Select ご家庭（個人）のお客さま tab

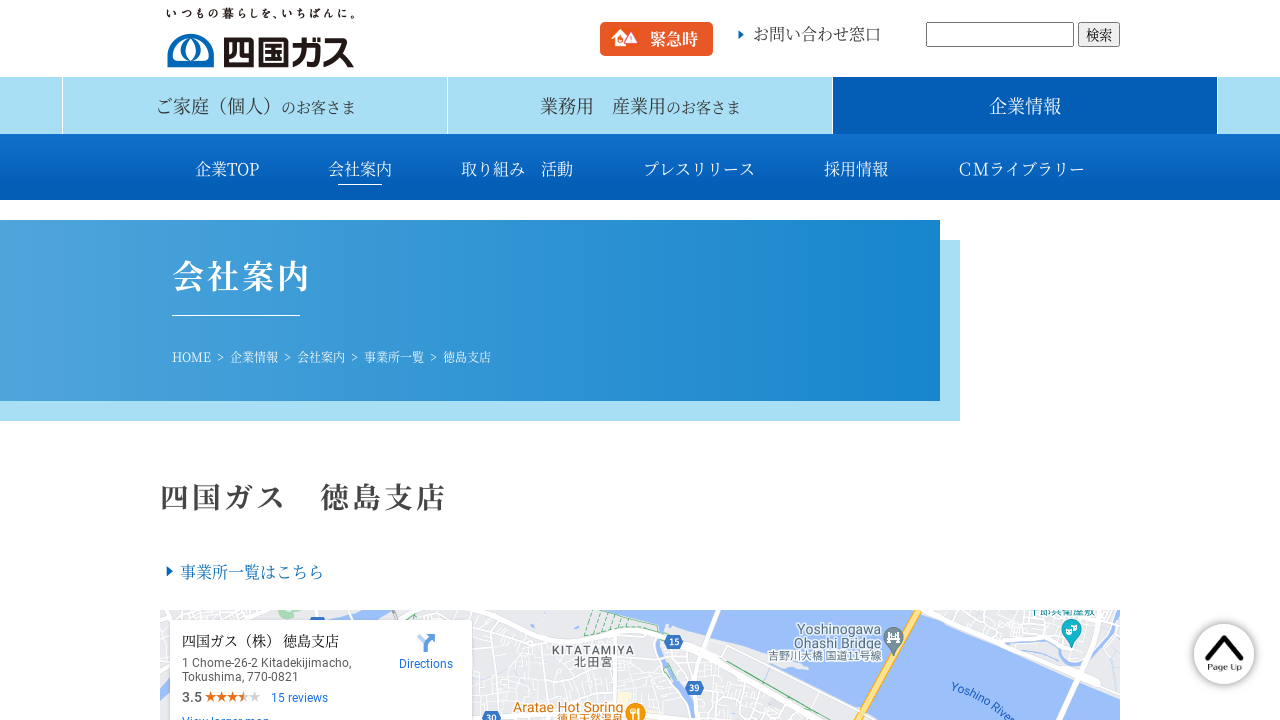click(x=255, y=106)
